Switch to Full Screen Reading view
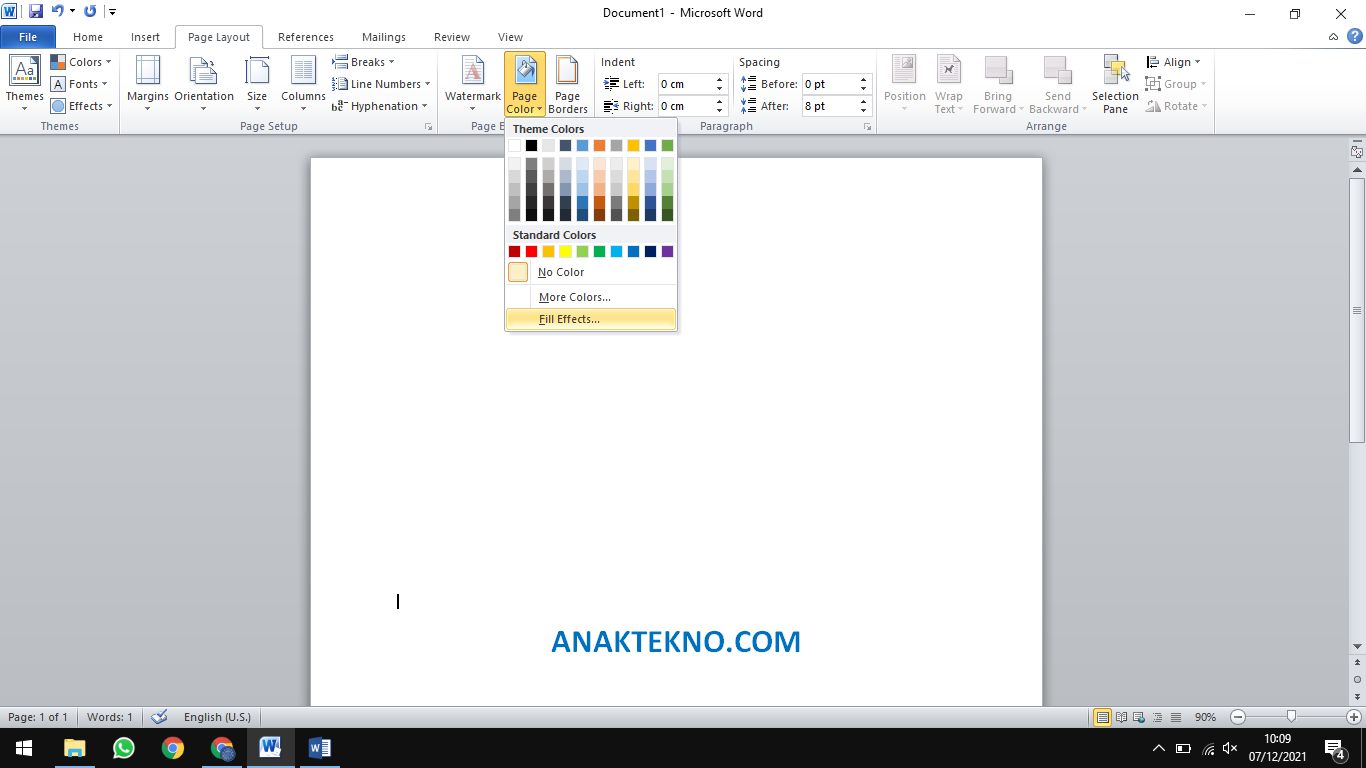This screenshot has width=1366, height=768. (1122, 717)
